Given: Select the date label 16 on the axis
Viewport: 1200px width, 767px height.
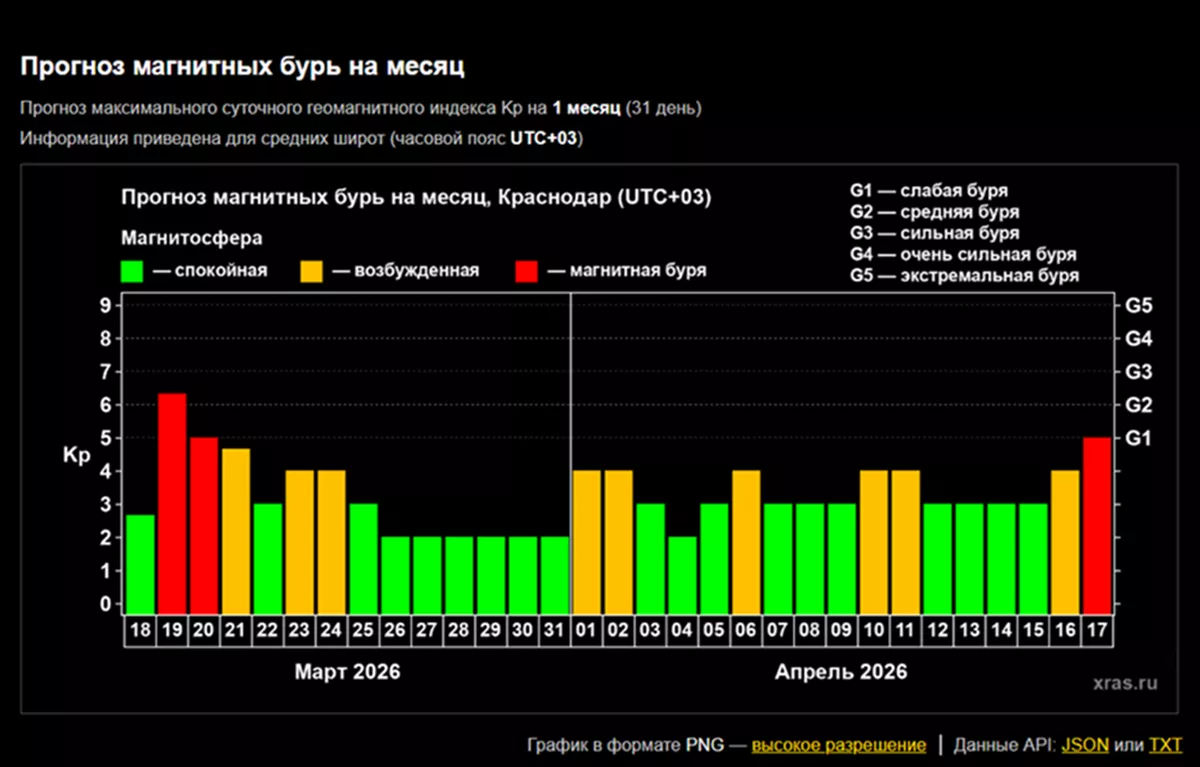Looking at the screenshot, I should [1065, 632].
